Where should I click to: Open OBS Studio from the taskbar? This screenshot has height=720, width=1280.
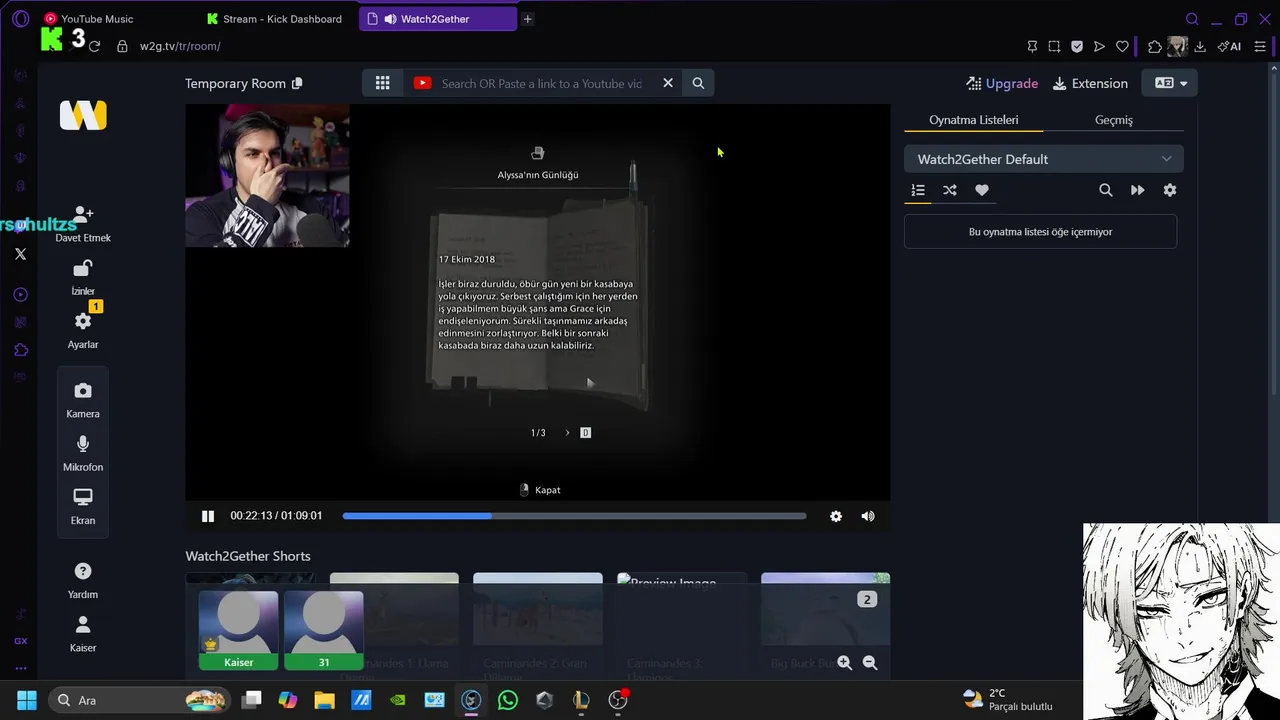618,700
